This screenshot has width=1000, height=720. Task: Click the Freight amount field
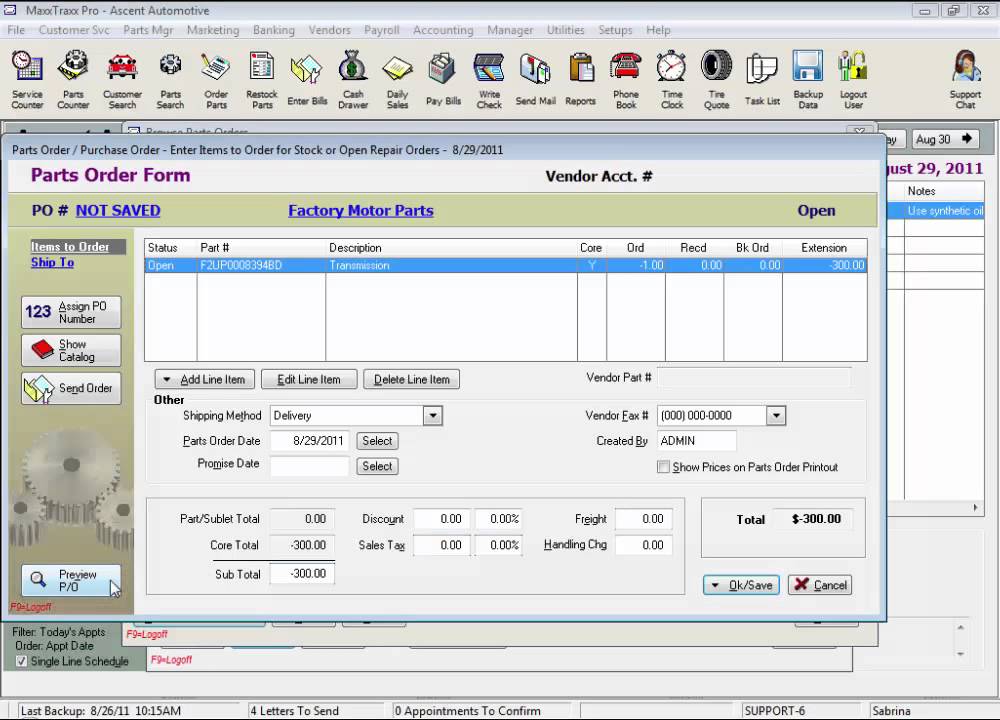[643, 519]
